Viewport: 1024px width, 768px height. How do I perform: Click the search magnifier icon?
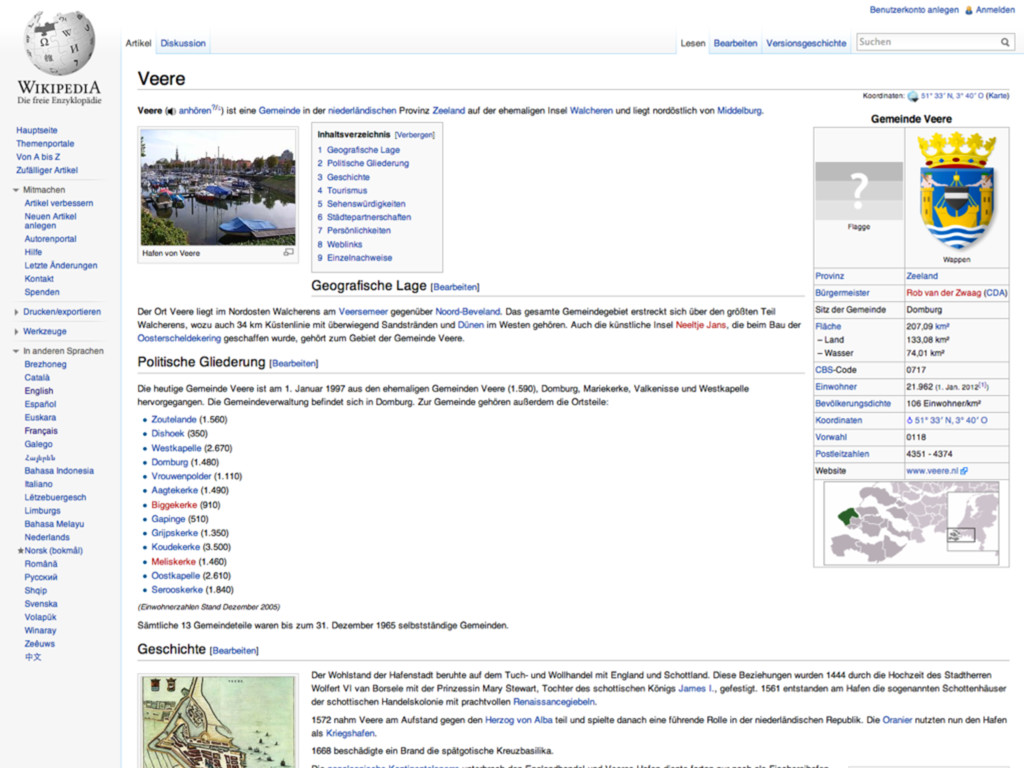pos(1005,42)
